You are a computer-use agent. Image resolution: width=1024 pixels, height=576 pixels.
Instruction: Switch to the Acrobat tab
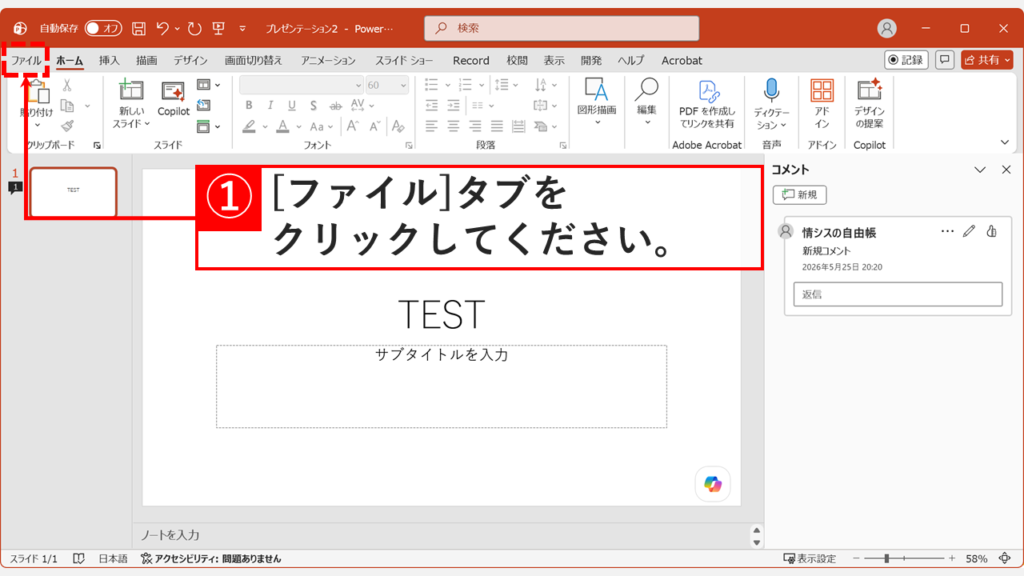[681, 60]
